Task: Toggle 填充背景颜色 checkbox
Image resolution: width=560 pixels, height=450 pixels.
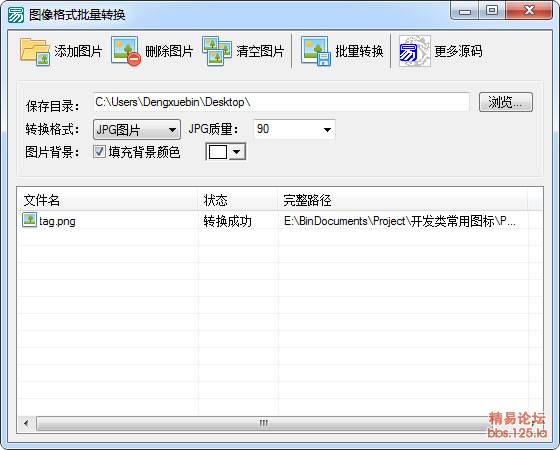Action: coord(99,152)
